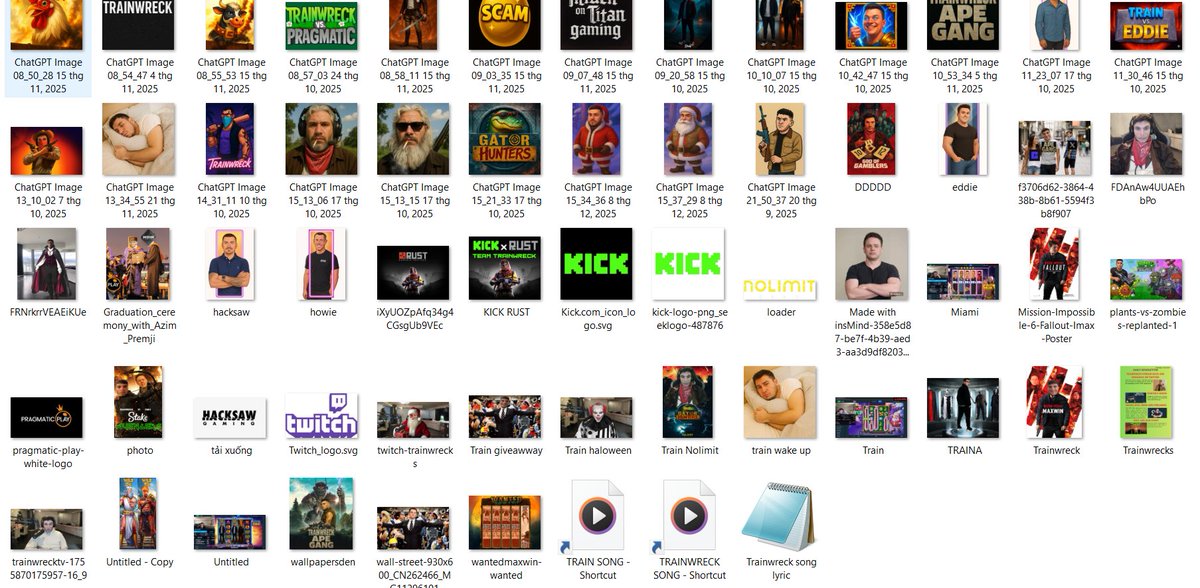The image size is (1200, 588).
Task: Select the Twitch_logo.svg file
Action: pyautogui.click(x=322, y=415)
